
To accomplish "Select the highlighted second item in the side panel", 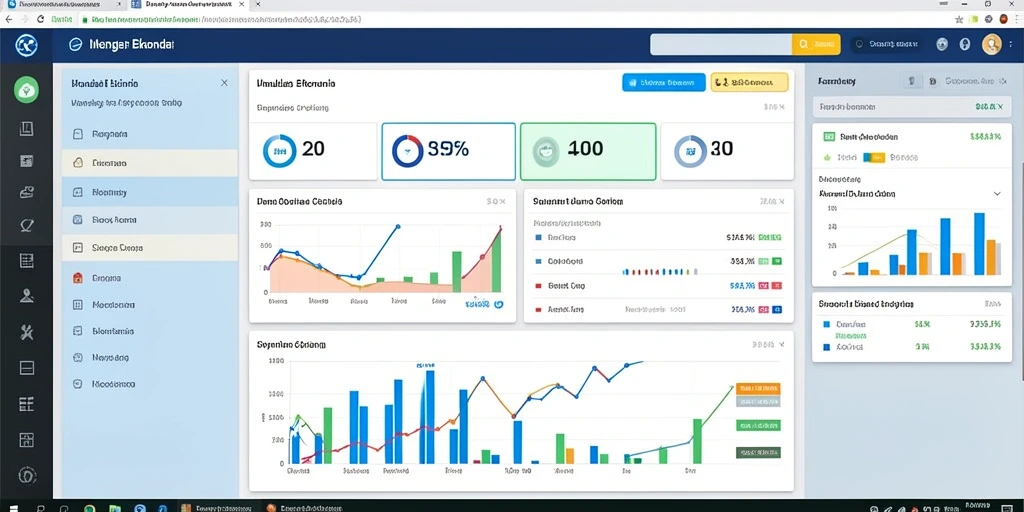I will [x=150, y=163].
